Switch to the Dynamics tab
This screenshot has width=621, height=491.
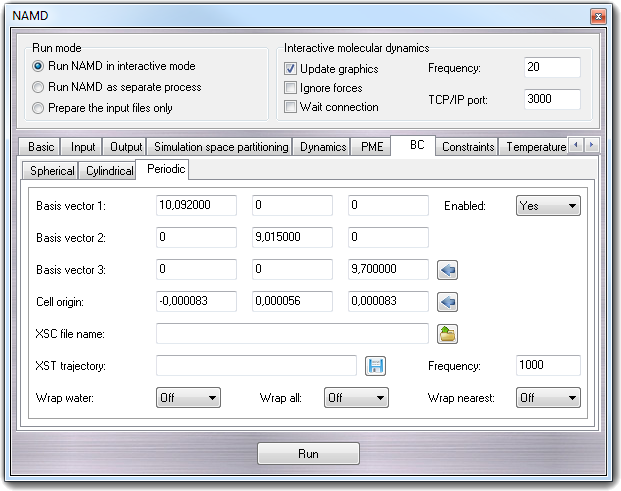(x=322, y=147)
